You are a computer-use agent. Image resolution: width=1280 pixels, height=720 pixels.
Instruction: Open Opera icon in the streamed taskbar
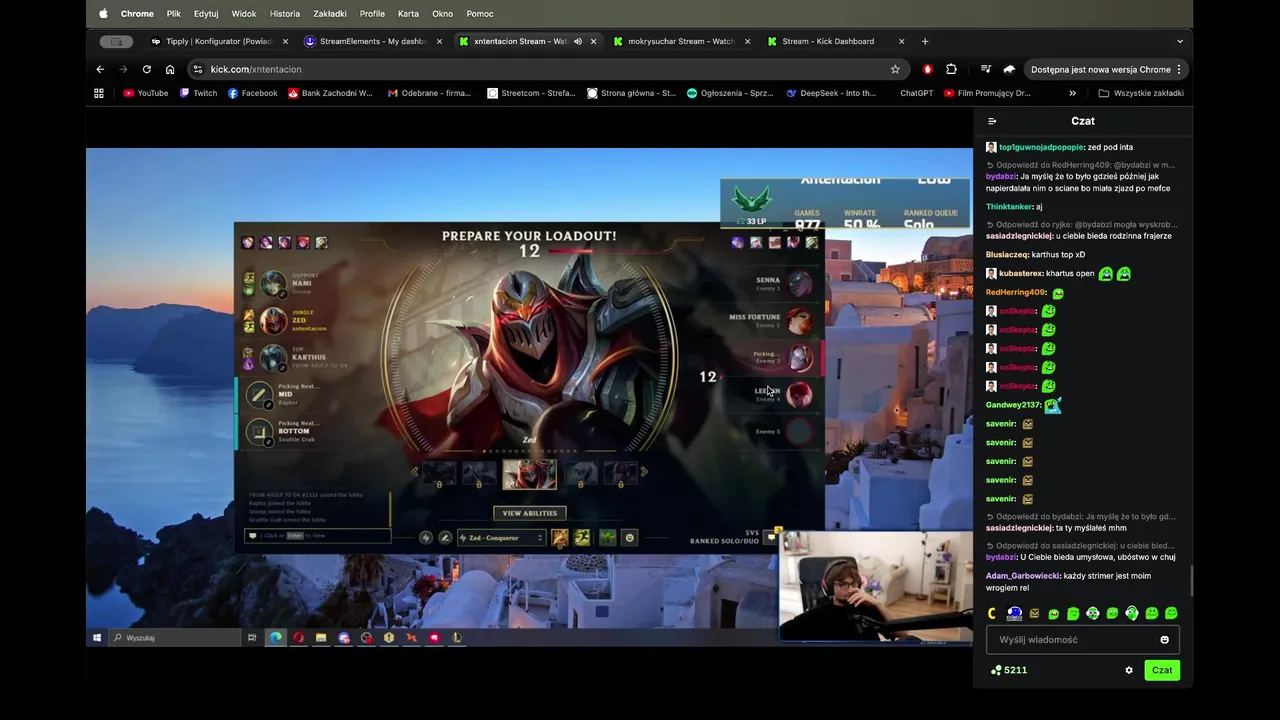click(x=298, y=637)
